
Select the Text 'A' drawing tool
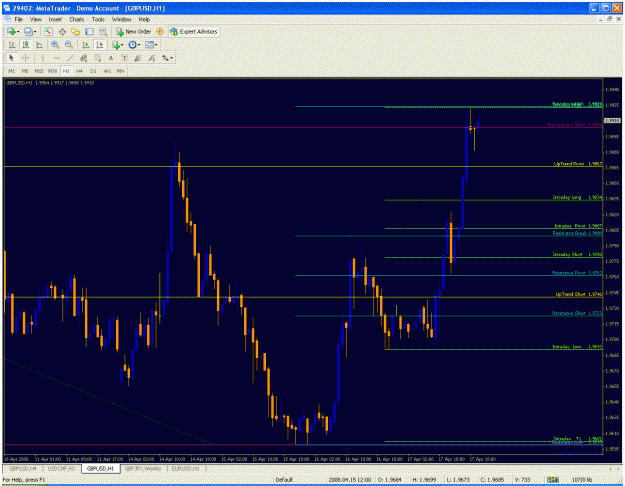click(111, 58)
